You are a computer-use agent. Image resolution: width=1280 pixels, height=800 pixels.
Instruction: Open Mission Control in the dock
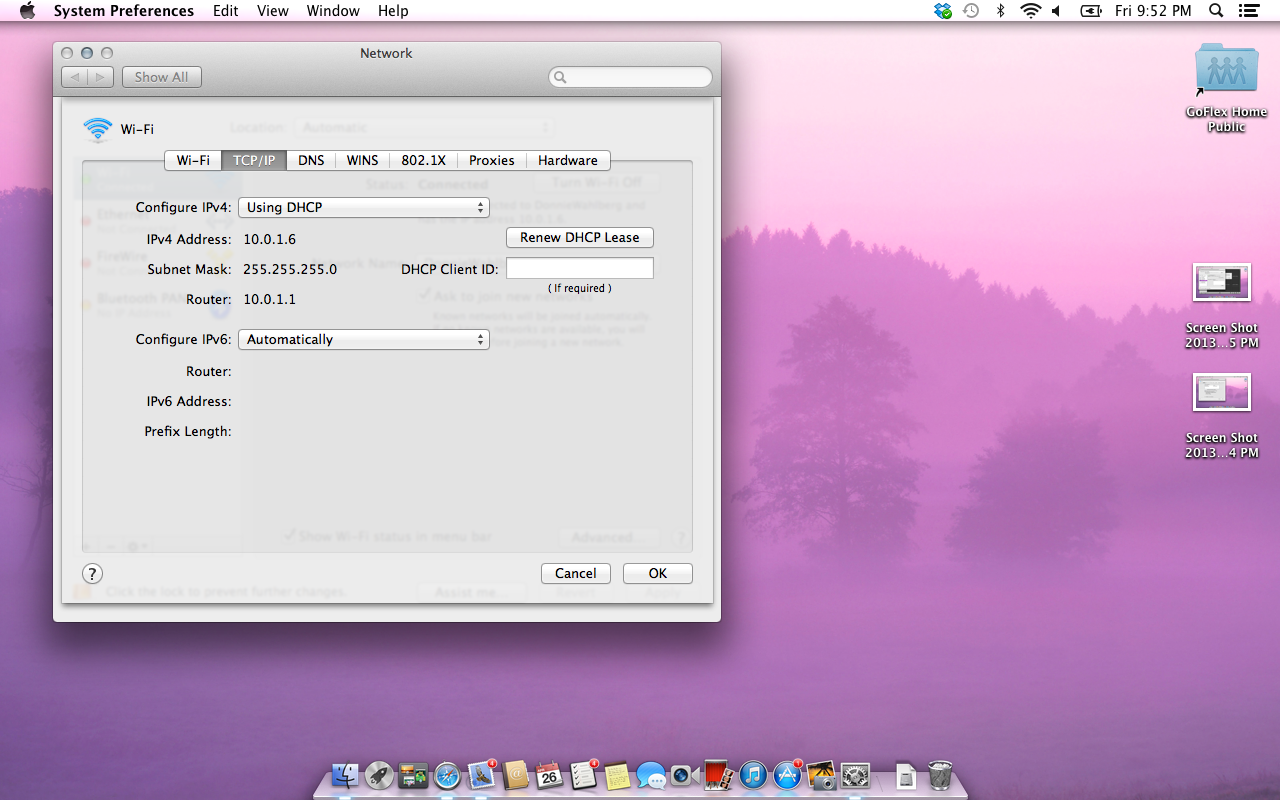(x=413, y=775)
